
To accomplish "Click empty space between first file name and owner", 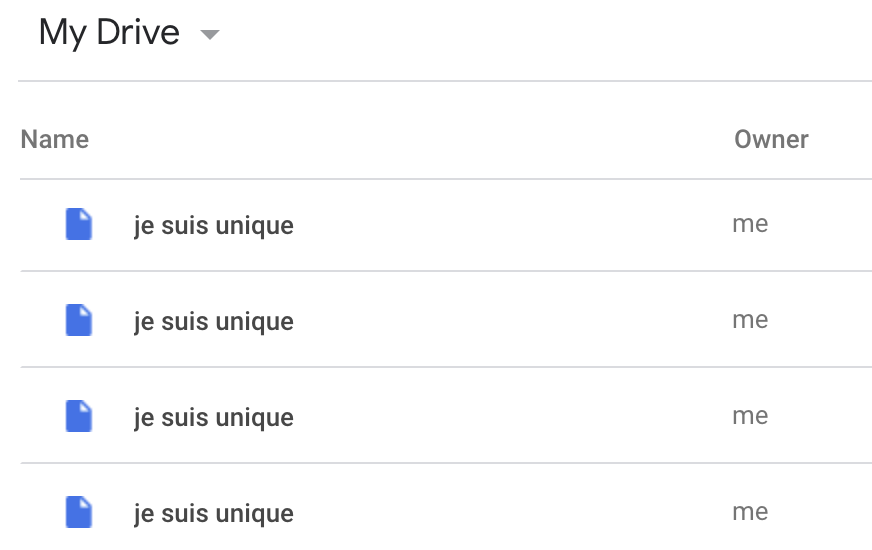I will [x=510, y=225].
